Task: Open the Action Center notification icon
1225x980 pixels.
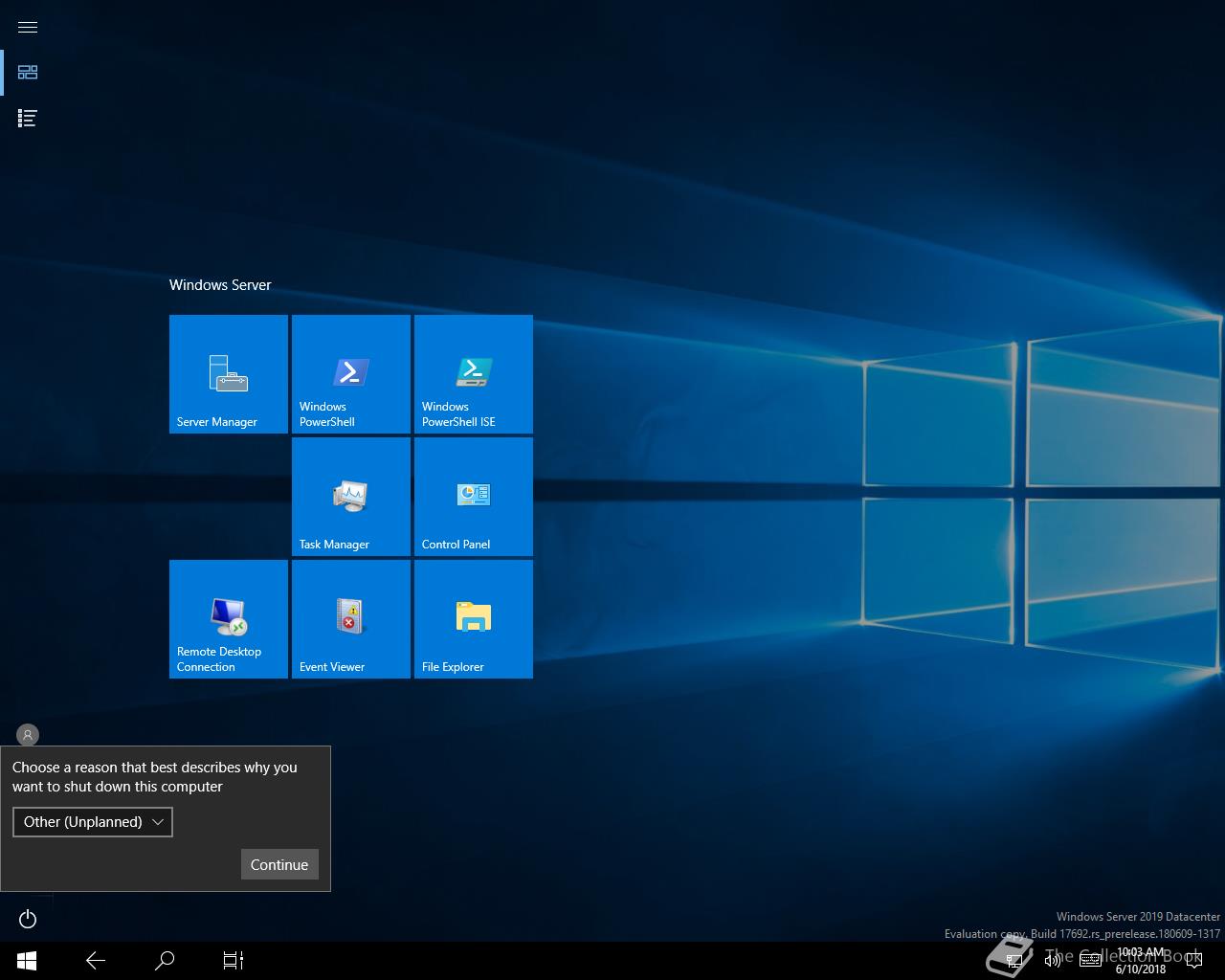Action: (1193, 961)
